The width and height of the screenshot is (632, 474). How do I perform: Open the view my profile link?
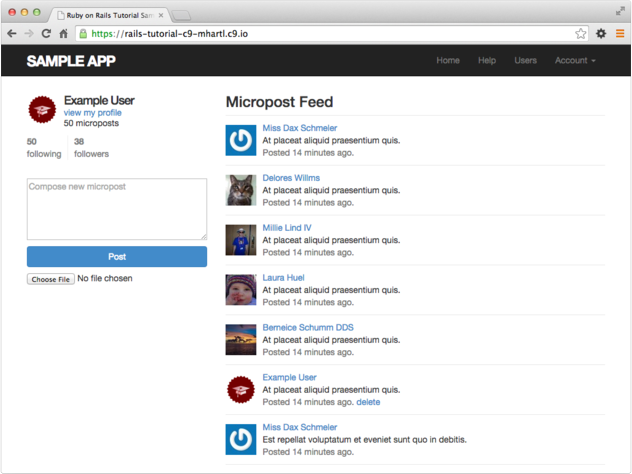coord(92,113)
